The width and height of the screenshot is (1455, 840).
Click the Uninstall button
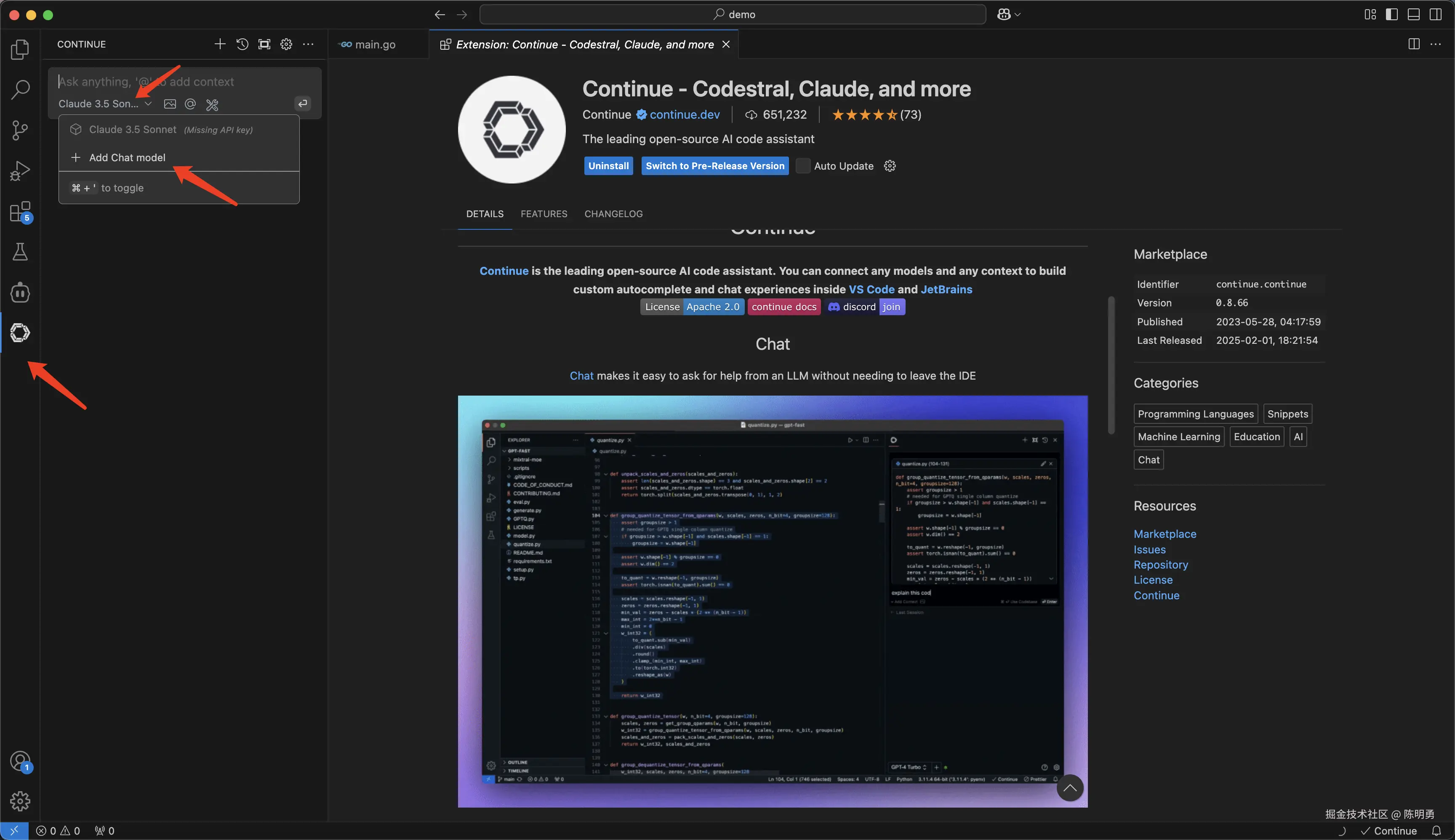(608, 166)
